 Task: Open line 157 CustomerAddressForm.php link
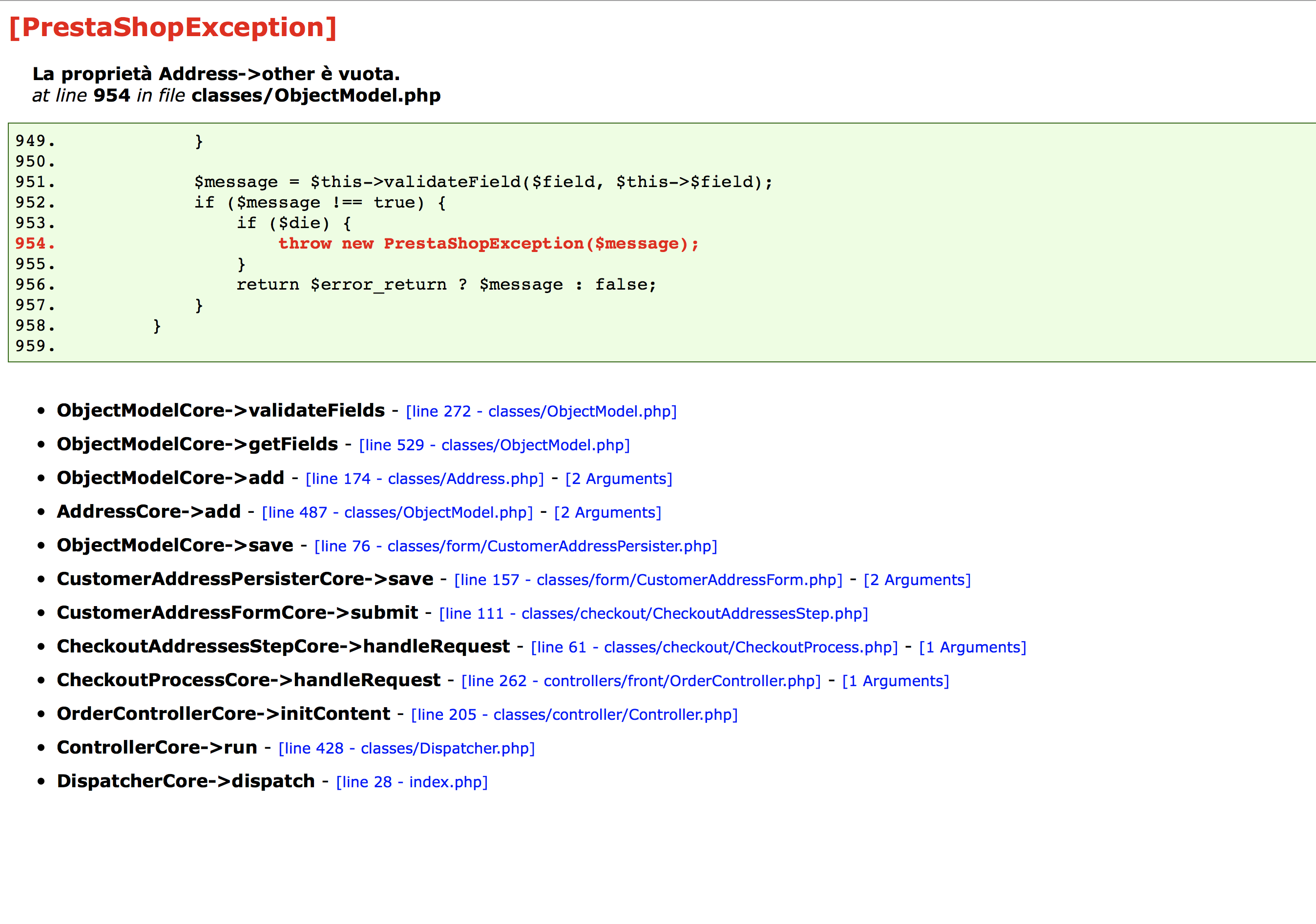648,580
